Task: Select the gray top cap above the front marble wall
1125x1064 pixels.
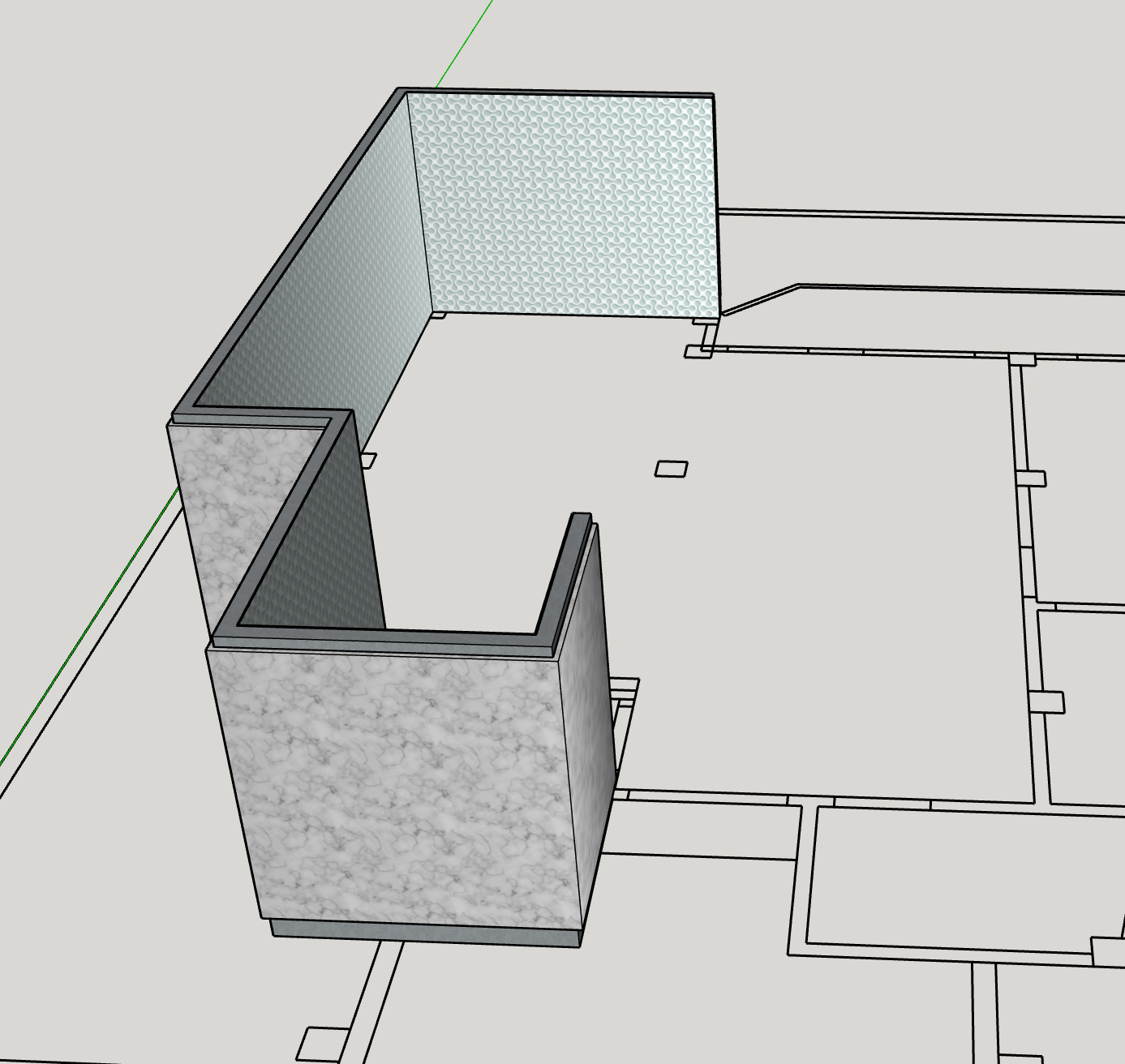Action: [381, 641]
